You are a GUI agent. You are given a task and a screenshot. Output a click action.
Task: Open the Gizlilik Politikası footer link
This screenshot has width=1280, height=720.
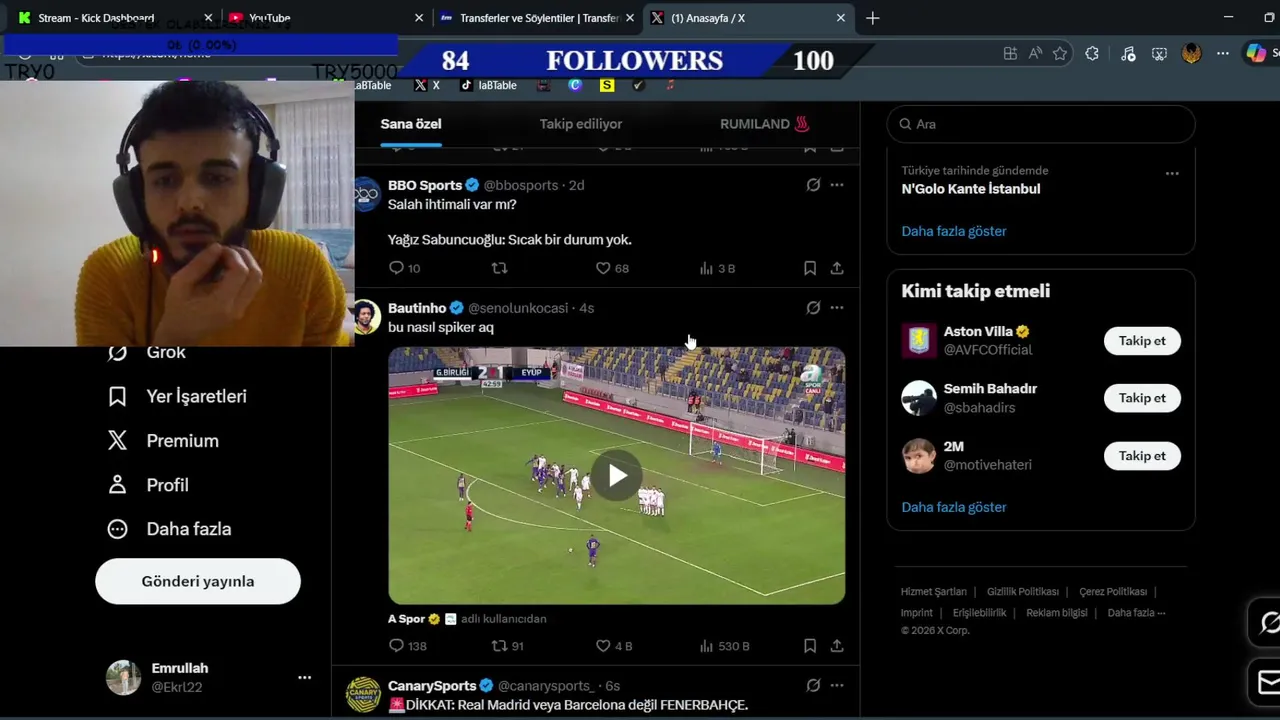point(1023,592)
